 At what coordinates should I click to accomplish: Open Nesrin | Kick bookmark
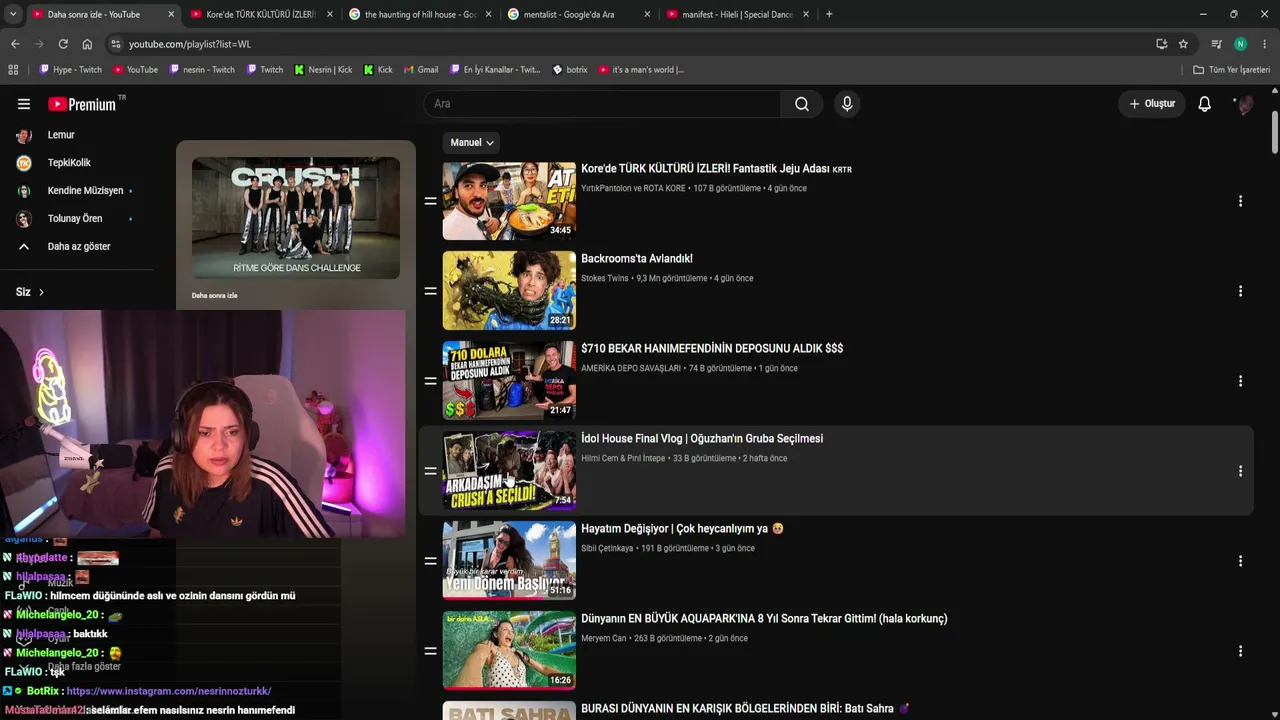[323, 70]
